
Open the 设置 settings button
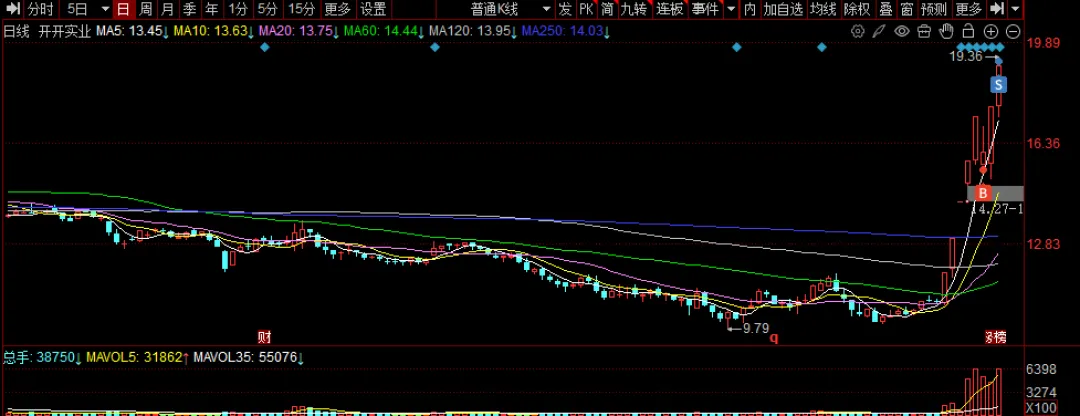pos(374,10)
